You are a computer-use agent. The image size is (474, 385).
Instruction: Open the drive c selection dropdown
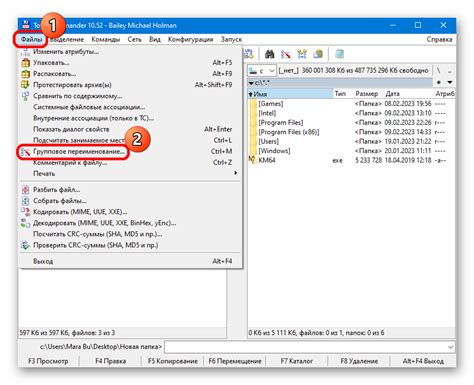(262, 71)
